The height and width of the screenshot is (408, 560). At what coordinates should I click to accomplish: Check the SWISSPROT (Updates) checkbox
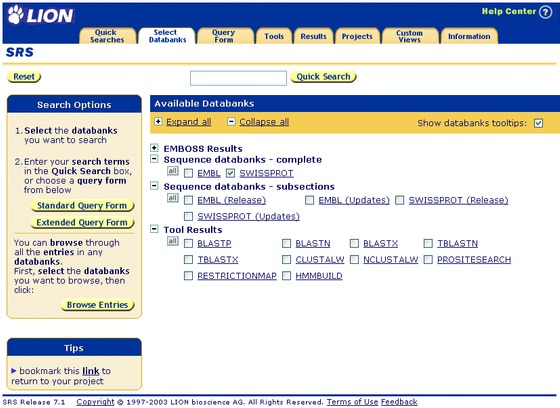[188, 217]
